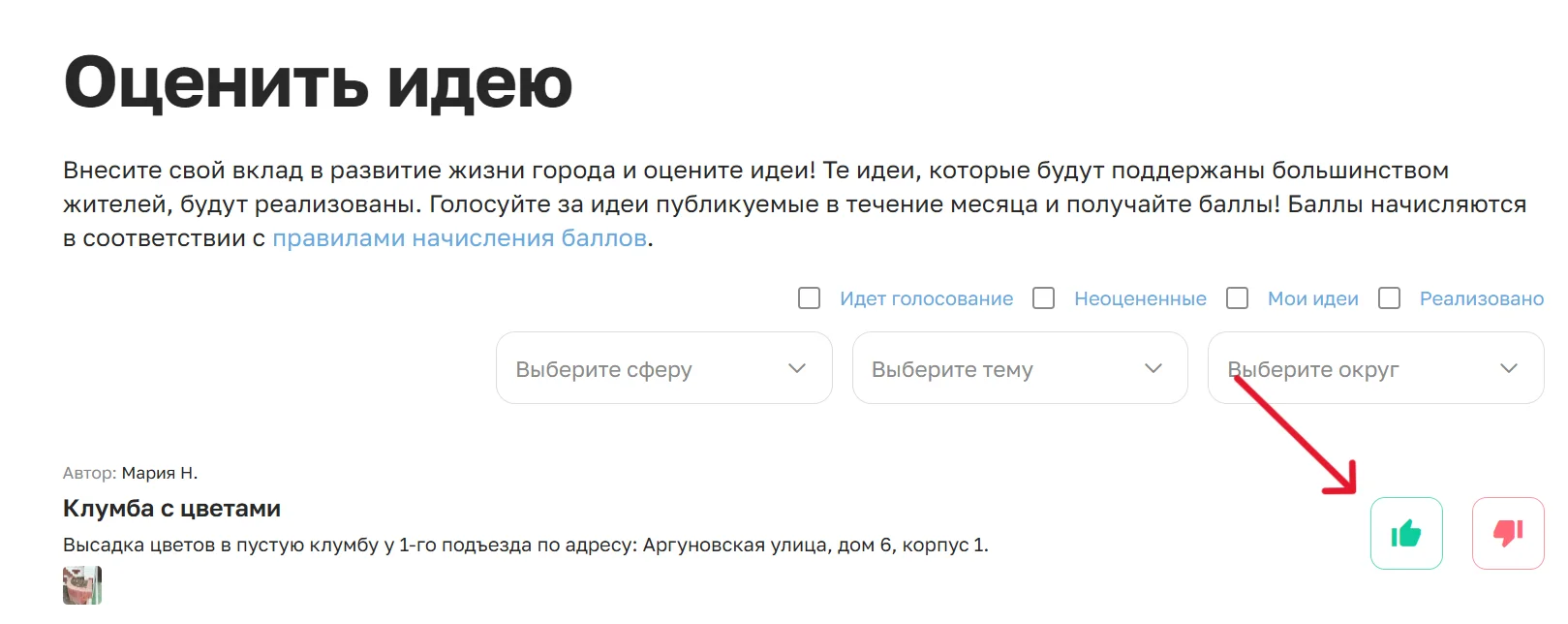Image resolution: width=1568 pixels, height=624 pixels.
Task: Open the "Выберите сферу" dropdown
Action: pyautogui.click(x=664, y=368)
